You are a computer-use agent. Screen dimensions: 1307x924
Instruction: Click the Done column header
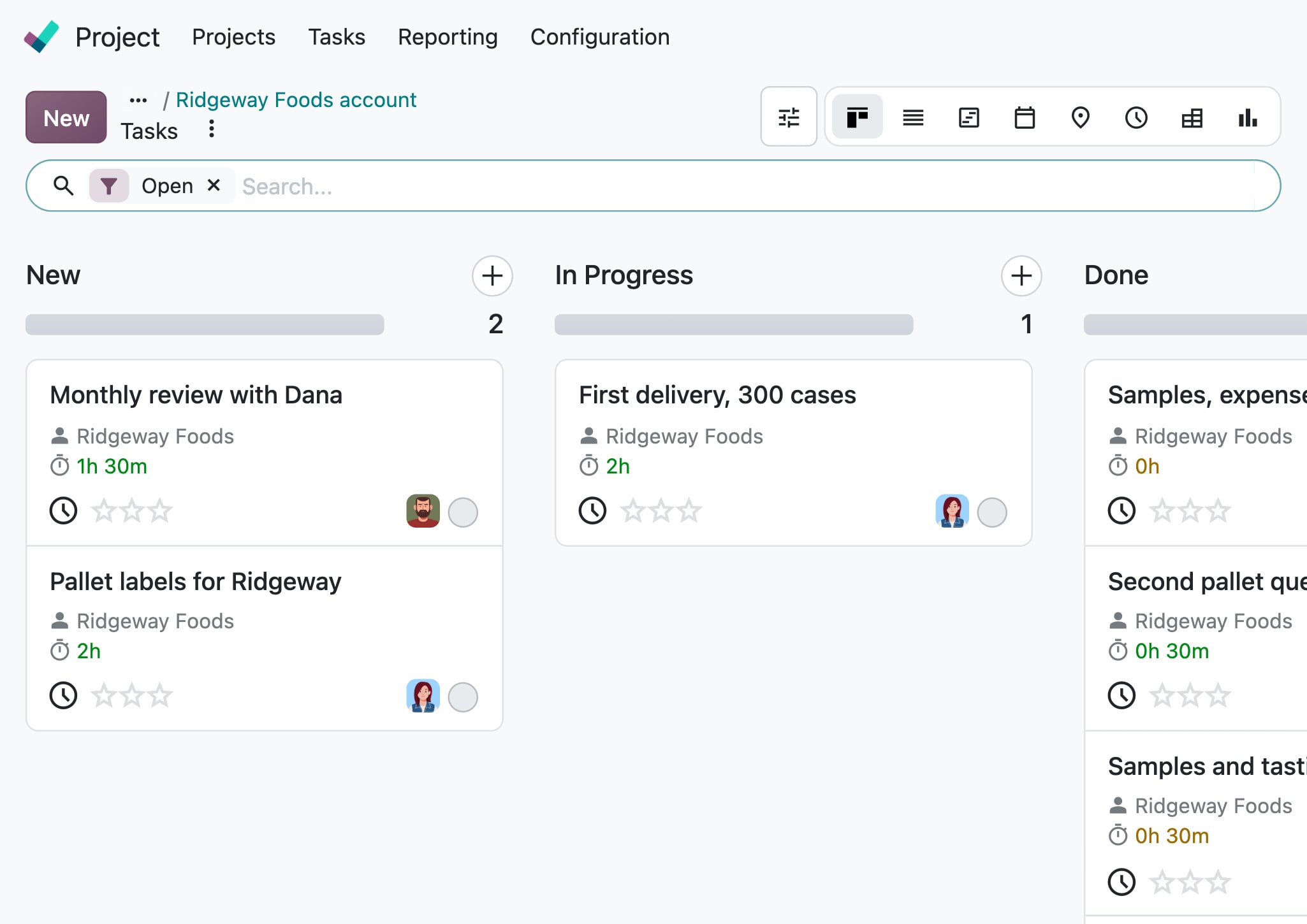click(1116, 275)
